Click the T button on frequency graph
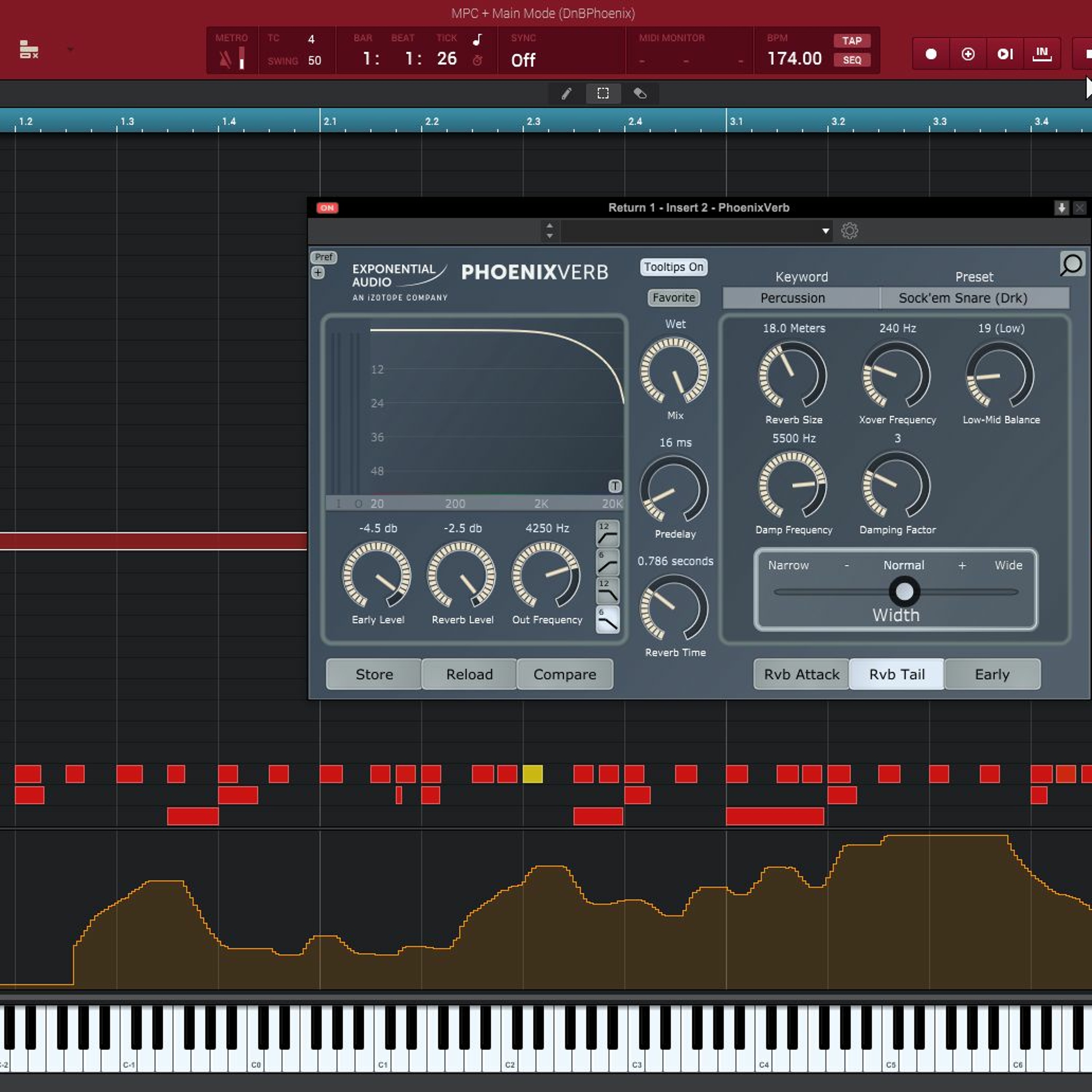This screenshot has width=1092, height=1092. pyautogui.click(x=615, y=486)
